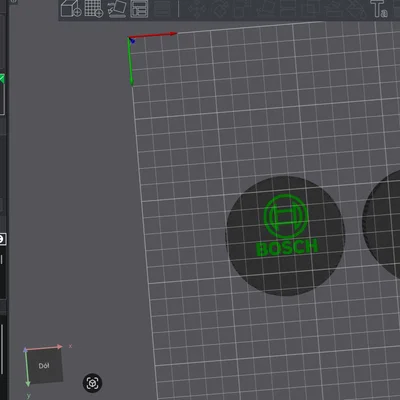
Task: Click the fit camera view icon
Action: pyautogui.click(x=92, y=383)
